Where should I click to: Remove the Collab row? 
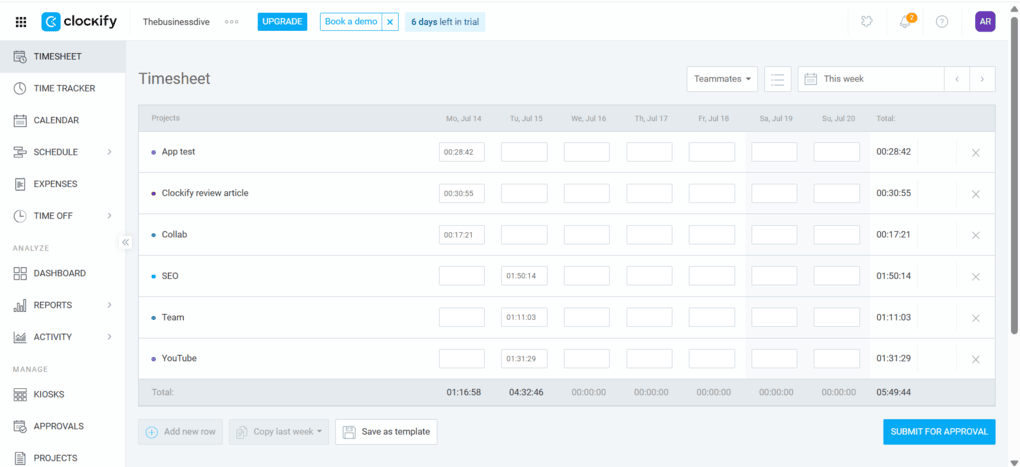click(x=975, y=235)
